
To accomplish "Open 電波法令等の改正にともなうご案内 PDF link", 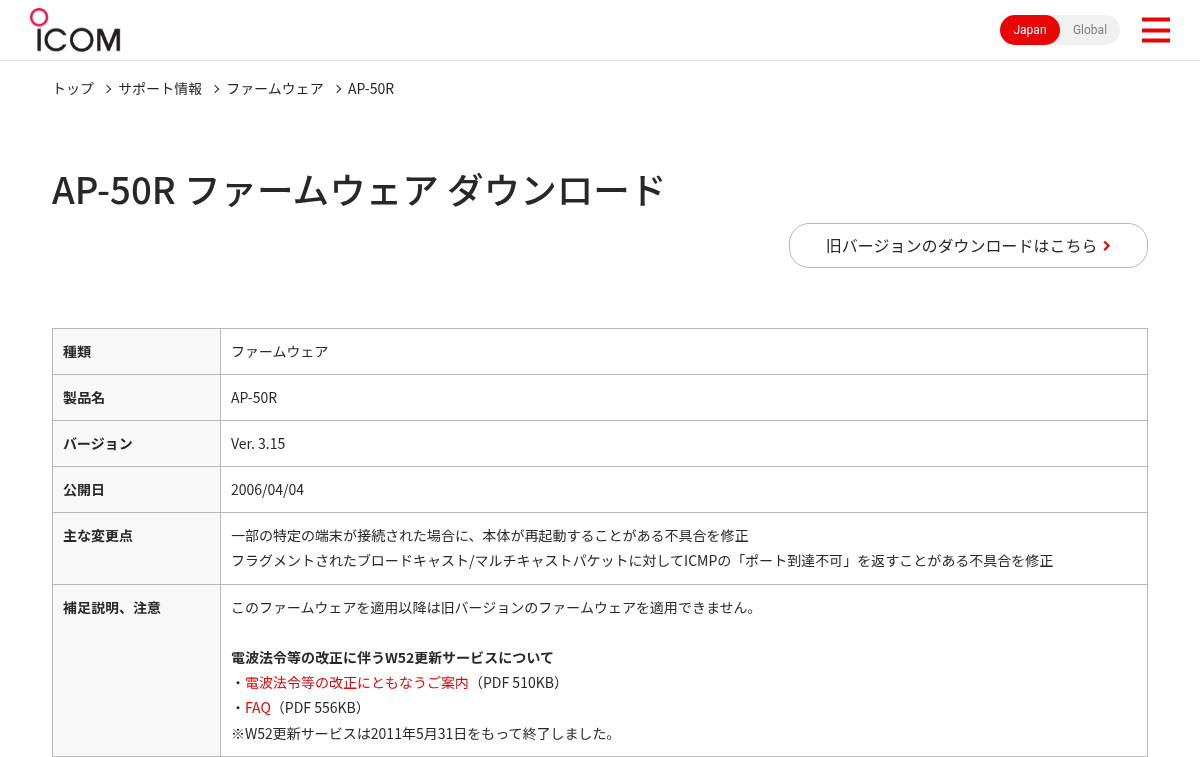I will (x=357, y=682).
